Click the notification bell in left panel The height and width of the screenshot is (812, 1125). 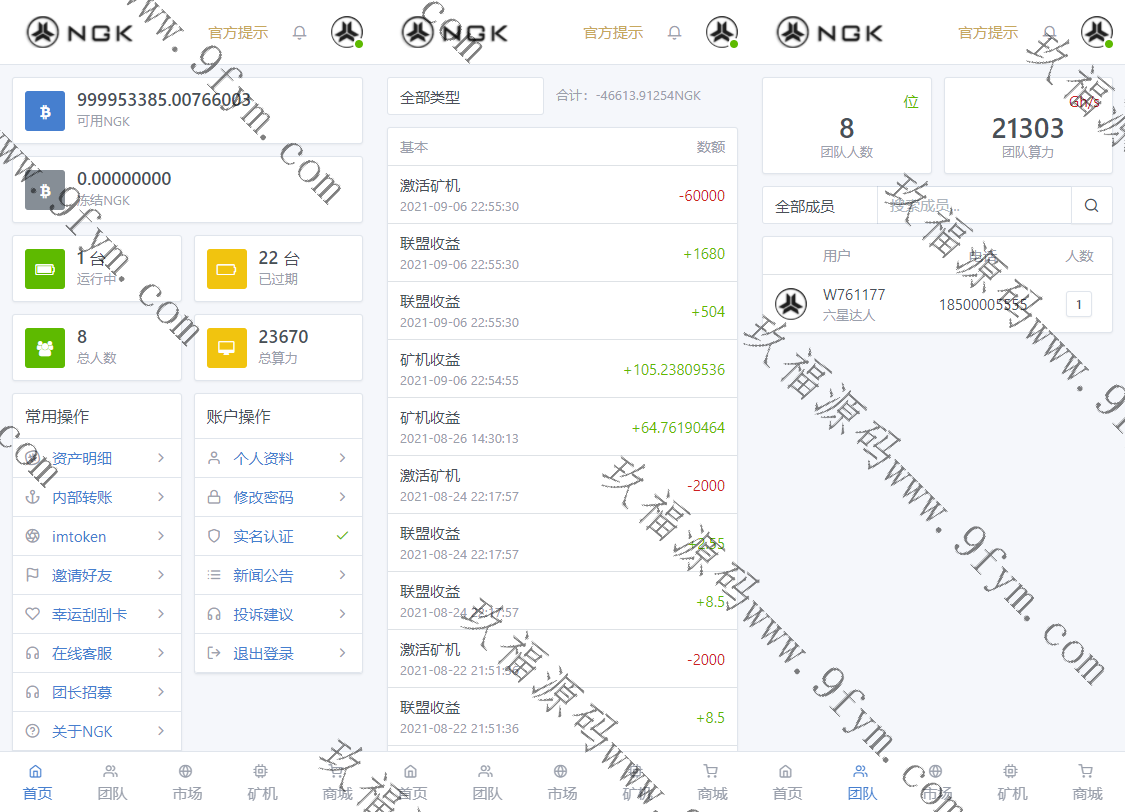click(299, 33)
